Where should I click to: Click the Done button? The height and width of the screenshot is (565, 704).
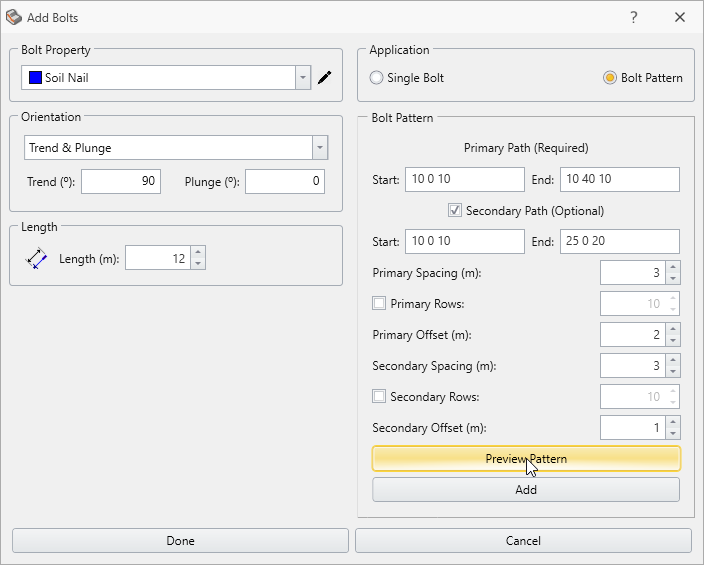180,541
